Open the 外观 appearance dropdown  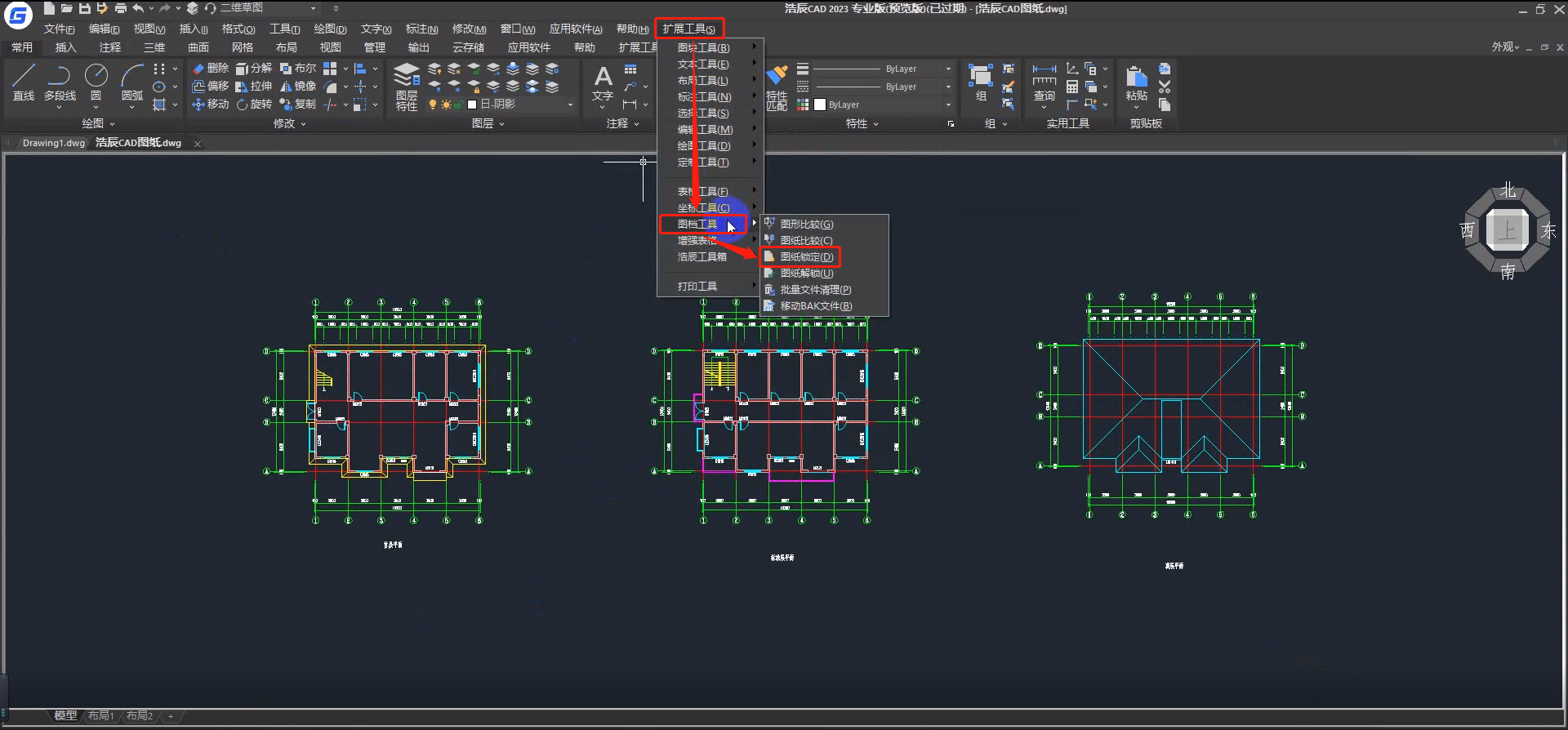click(x=1505, y=47)
